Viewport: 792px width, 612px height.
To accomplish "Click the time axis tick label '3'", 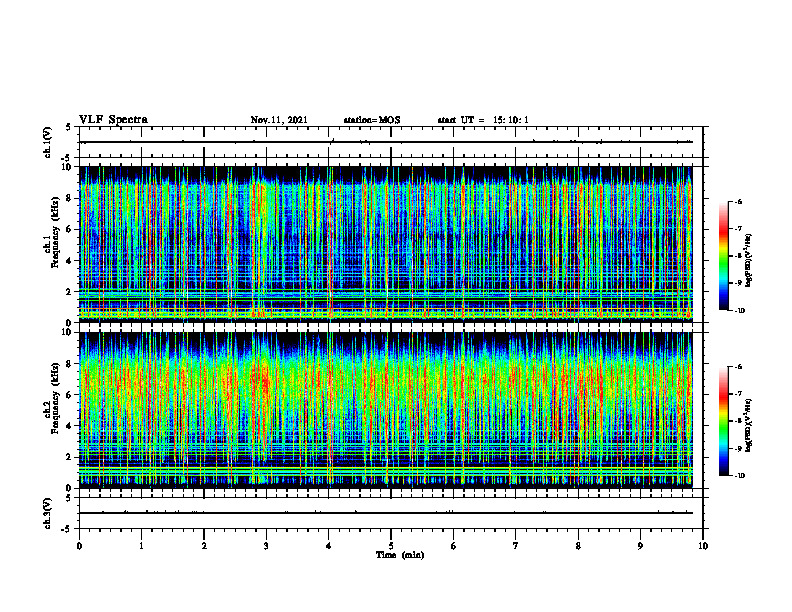I will pyautogui.click(x=266, y=546).
